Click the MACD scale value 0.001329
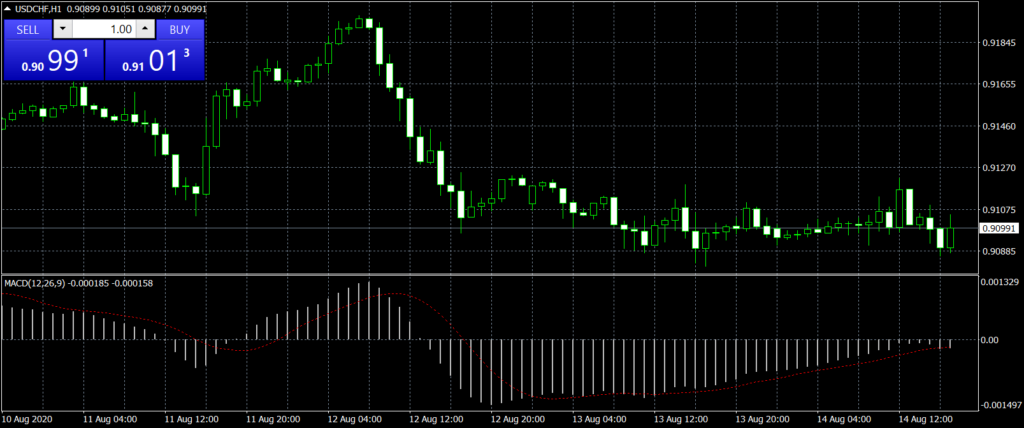The image size is (1024, 428). tap(998, 283)
